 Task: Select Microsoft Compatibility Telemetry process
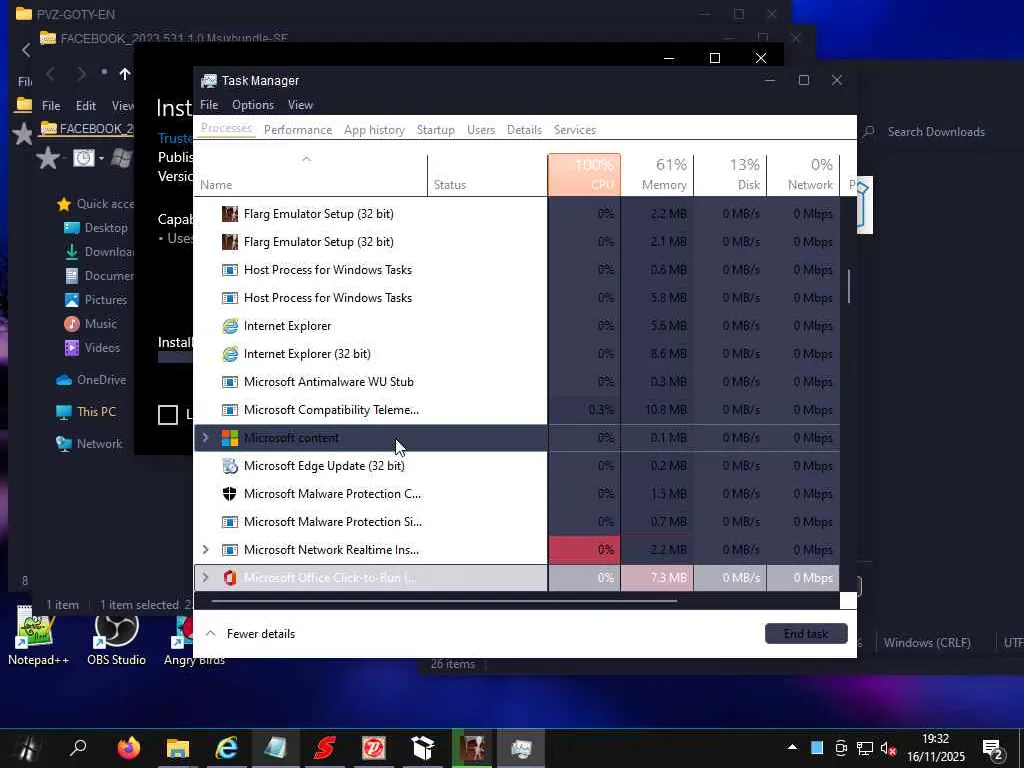click(517, 410)
